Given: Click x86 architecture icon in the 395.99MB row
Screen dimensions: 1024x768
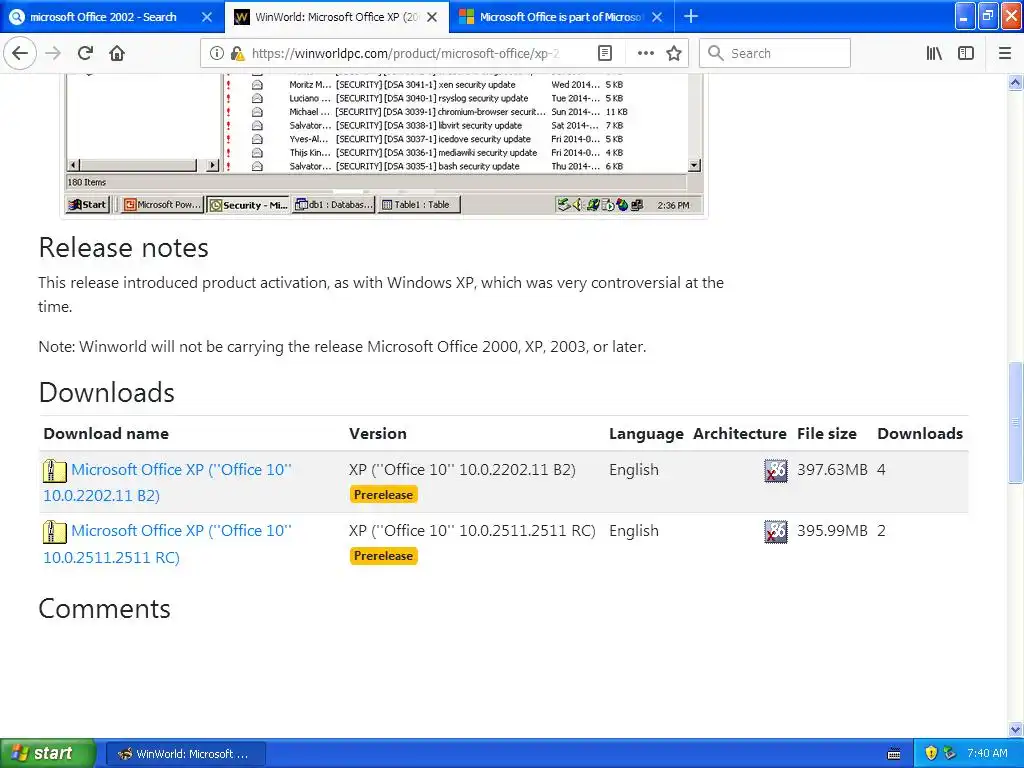Looking at the screenshot, I should (776, 532).
